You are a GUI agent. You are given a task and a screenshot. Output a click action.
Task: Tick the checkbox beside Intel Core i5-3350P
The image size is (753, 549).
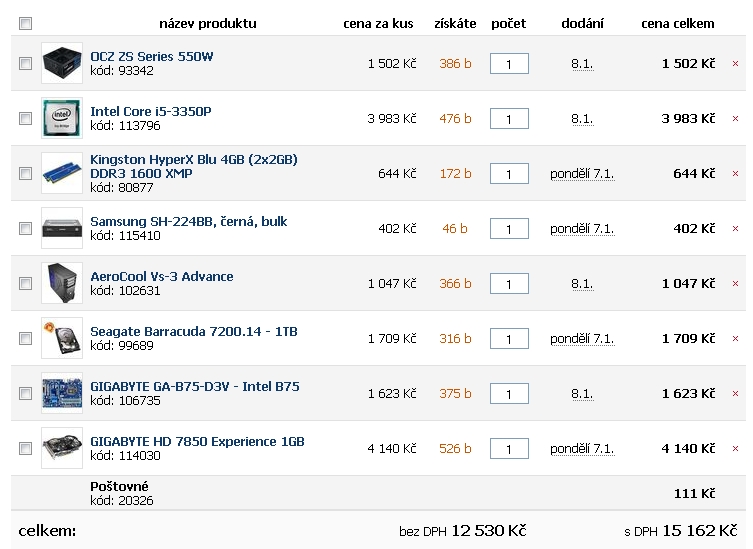[x=25, y=119]
